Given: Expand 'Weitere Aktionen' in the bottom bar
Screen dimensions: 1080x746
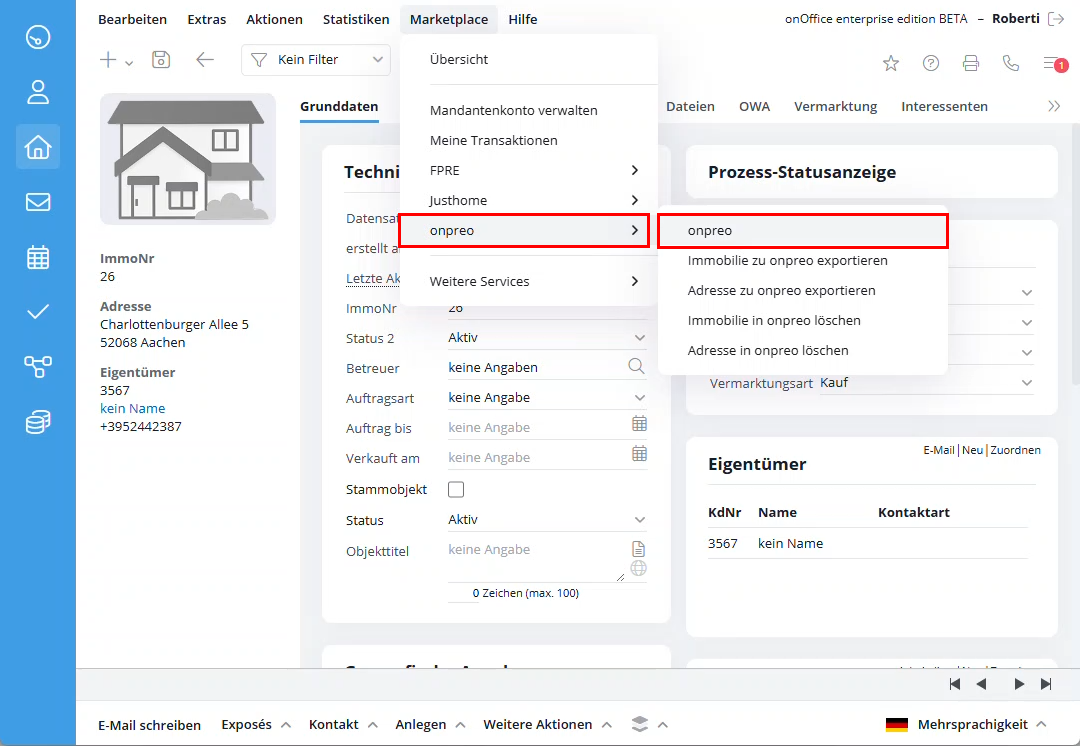Looking at the screenshot, I should click(x=540, y=724).
